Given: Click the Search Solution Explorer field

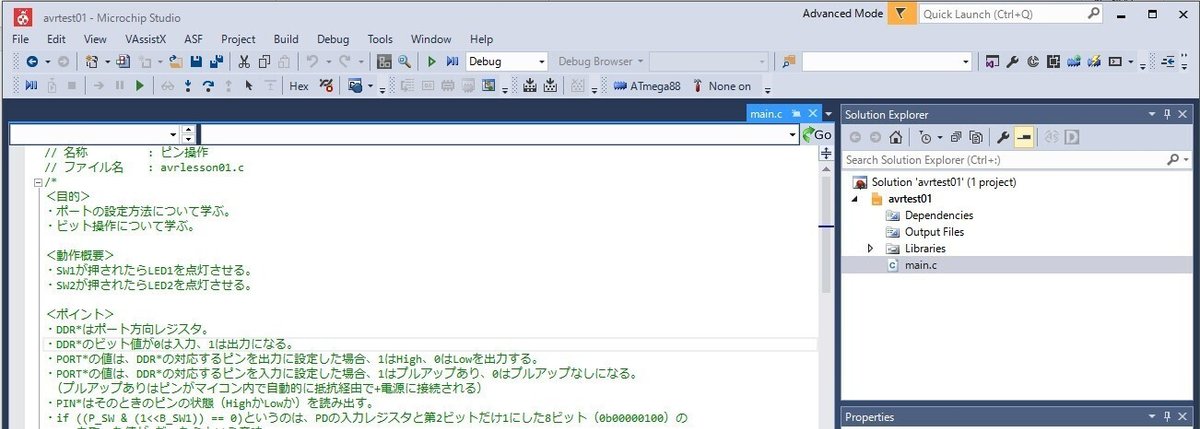Looking at the screenshot, I should 1017,160.
